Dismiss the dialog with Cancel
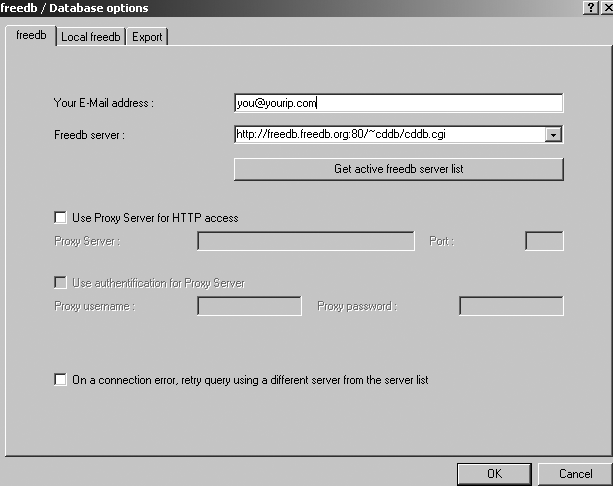613x486 pixels. (x=575, y=474)
